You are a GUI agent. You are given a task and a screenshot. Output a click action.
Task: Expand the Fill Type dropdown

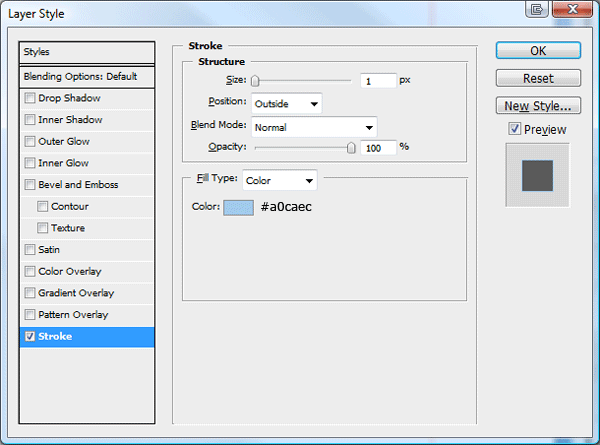pos(280,180)
